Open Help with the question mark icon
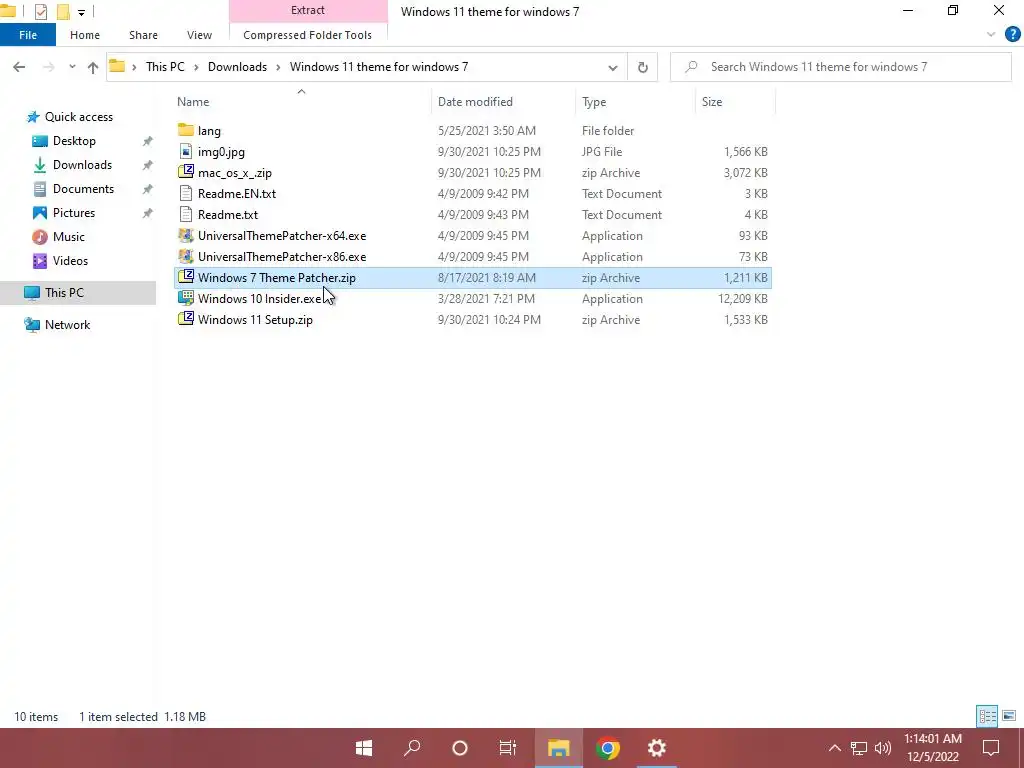This screenshot has width=1024, height=768. pos(1012,35)
